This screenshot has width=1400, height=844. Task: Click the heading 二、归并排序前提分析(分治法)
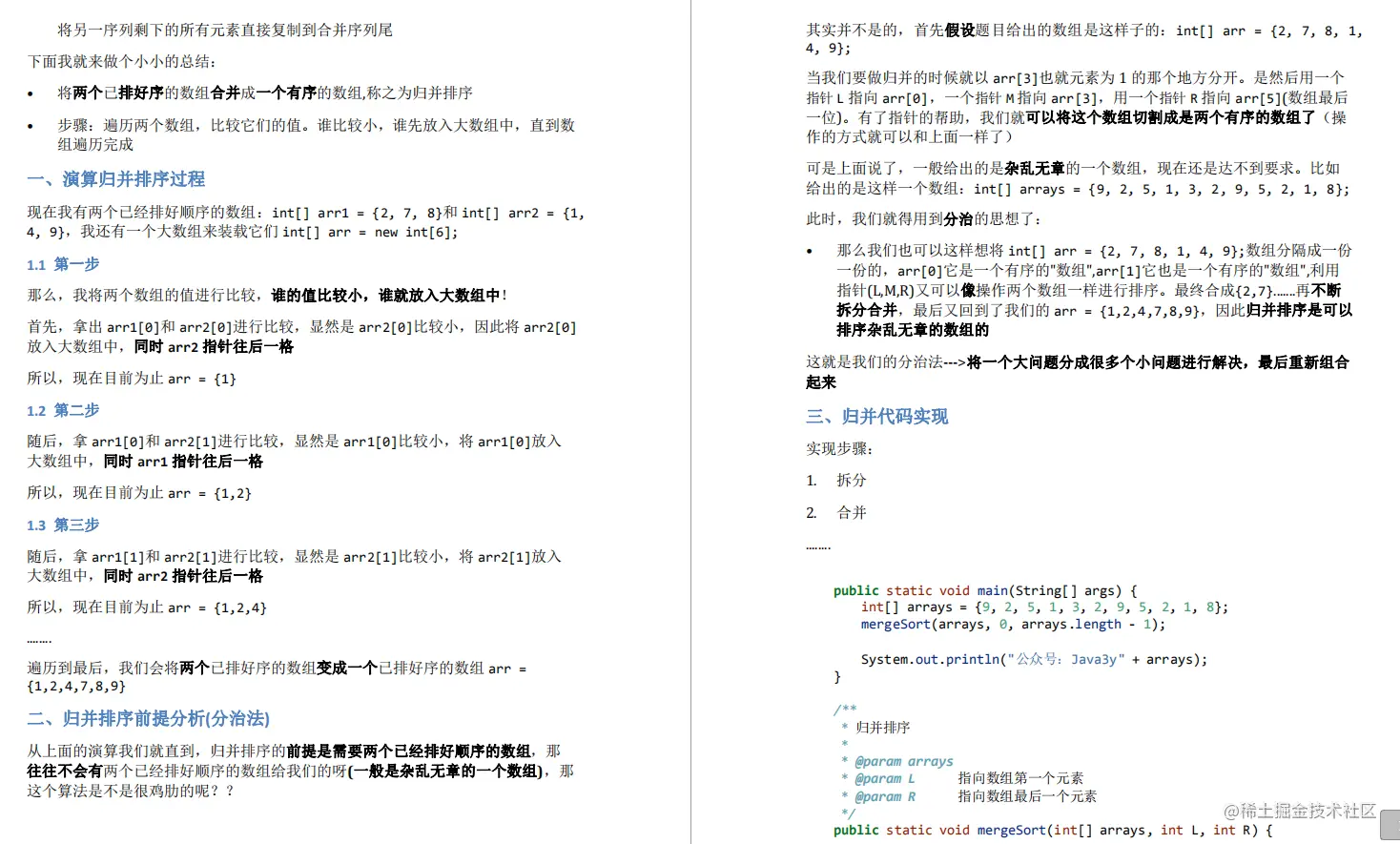tap(148, 718)
